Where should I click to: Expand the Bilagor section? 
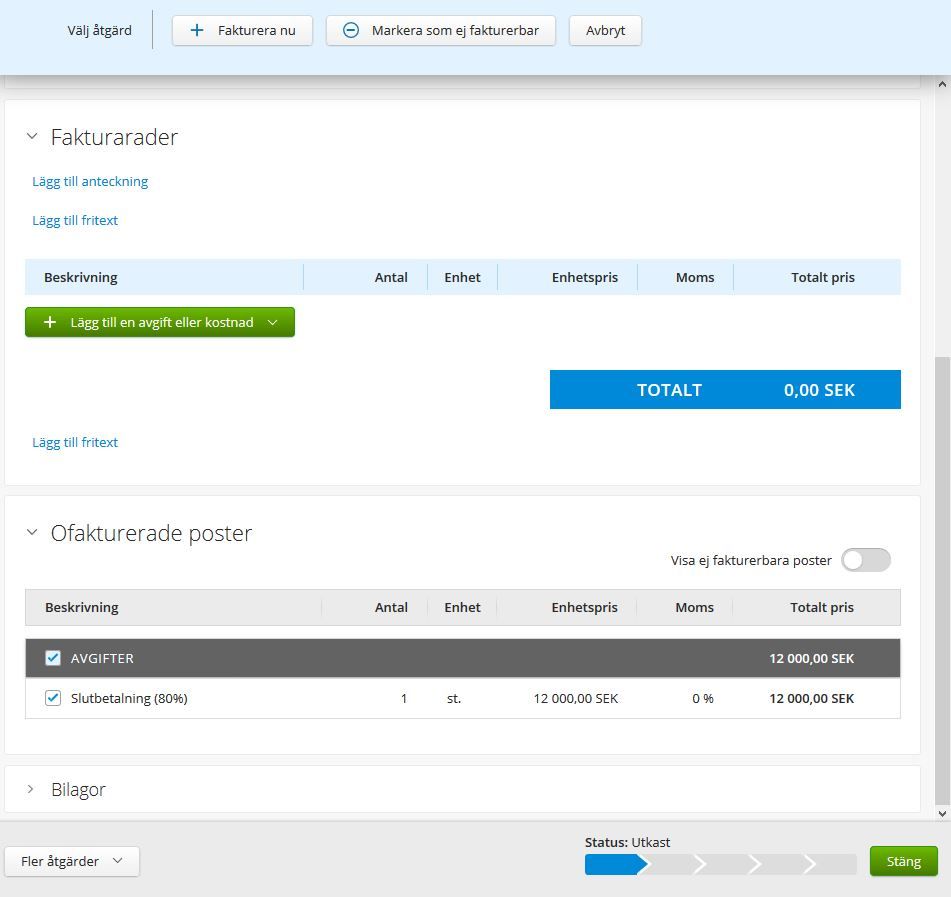tap(30, 789)
